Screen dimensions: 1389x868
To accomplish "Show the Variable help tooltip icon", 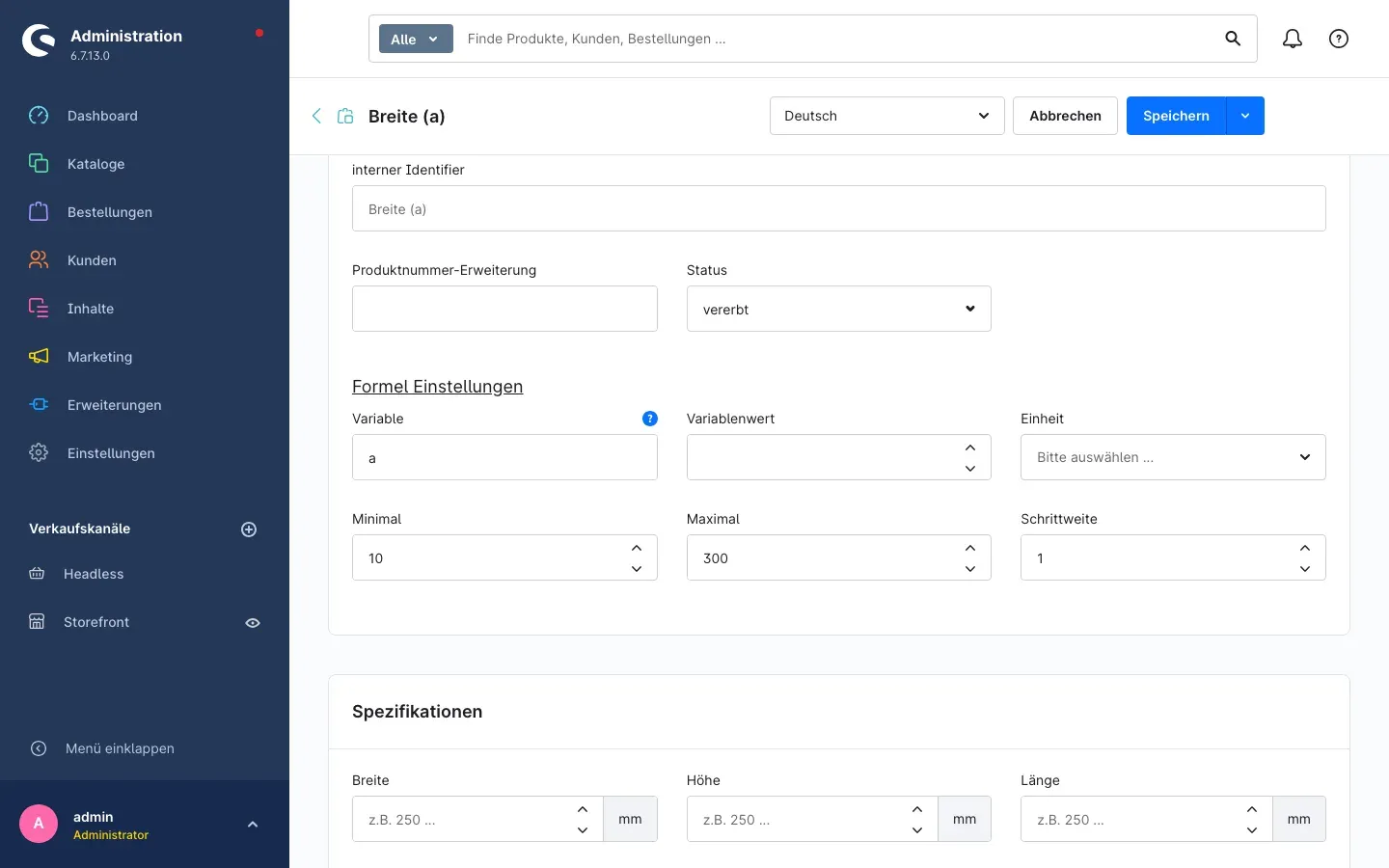I will click(650, 419).
